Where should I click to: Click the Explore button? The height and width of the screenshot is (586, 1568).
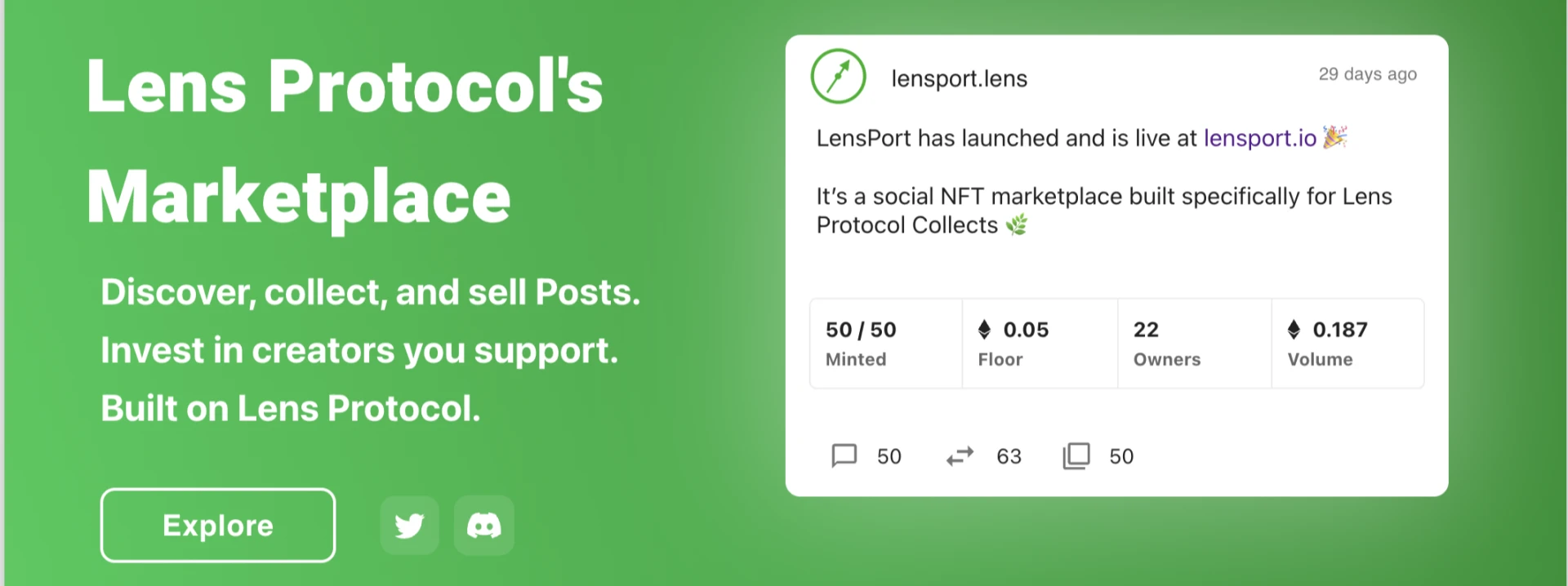click(x=218, y=526)
